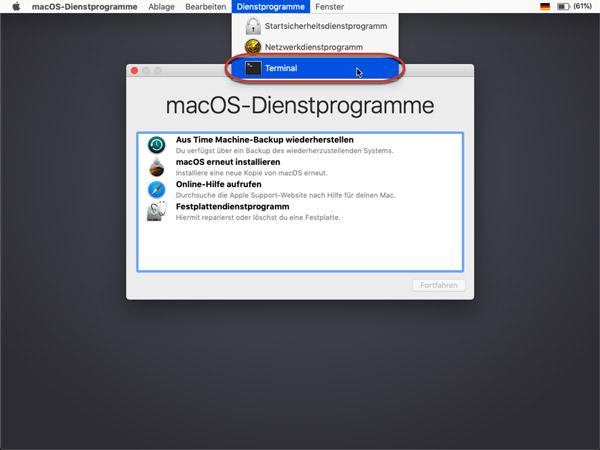Click the macOS Mojave installer icon
The height and width of the screenshot is (450, 600).
pos(157,167)
